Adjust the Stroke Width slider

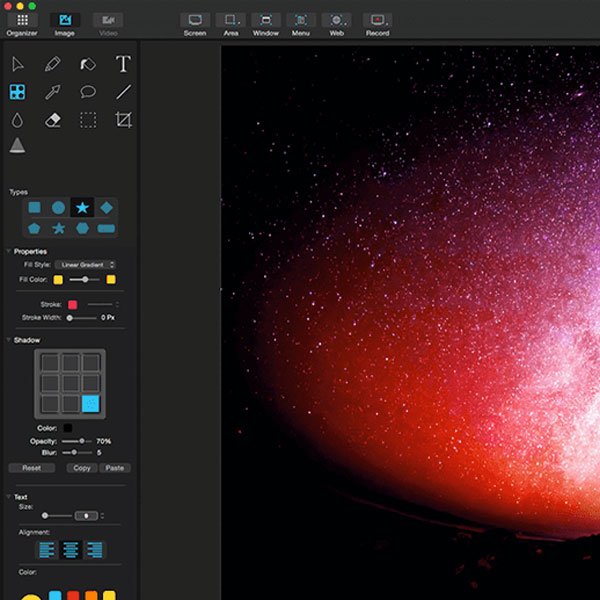tap(81, 318)
